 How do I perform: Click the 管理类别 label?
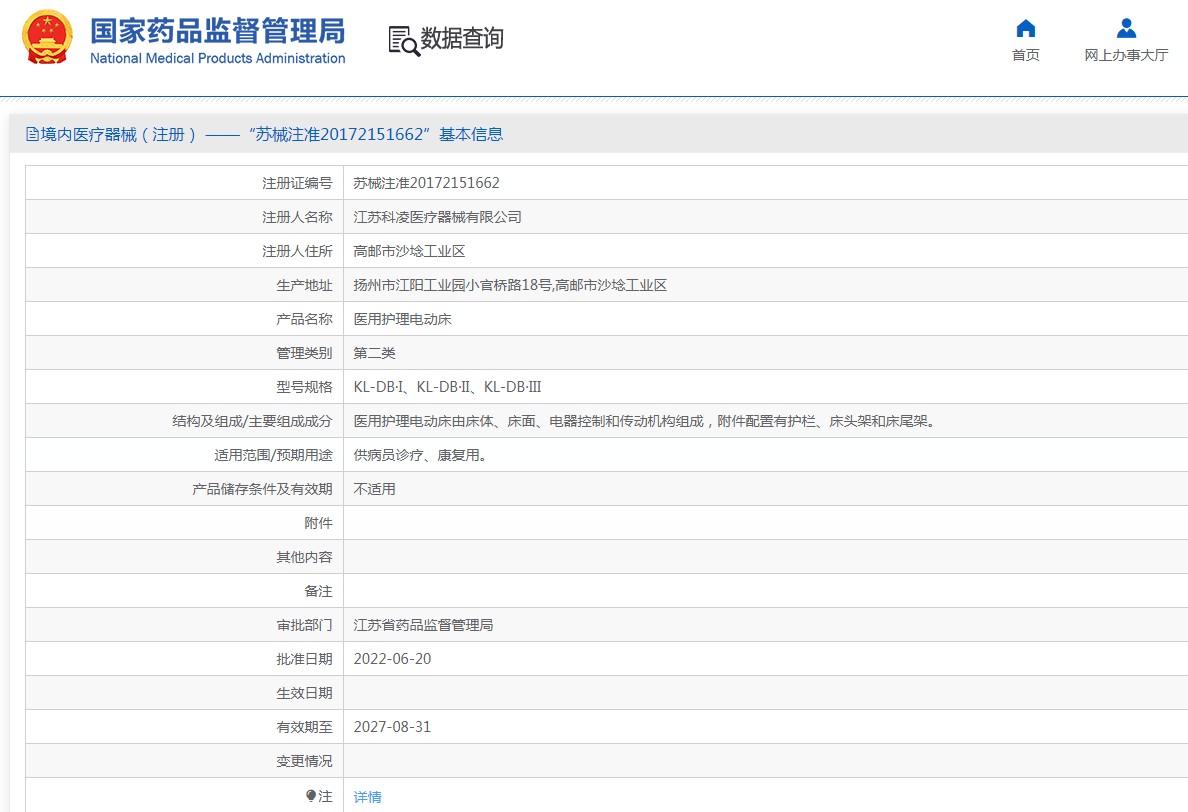(x=304, y=353)
